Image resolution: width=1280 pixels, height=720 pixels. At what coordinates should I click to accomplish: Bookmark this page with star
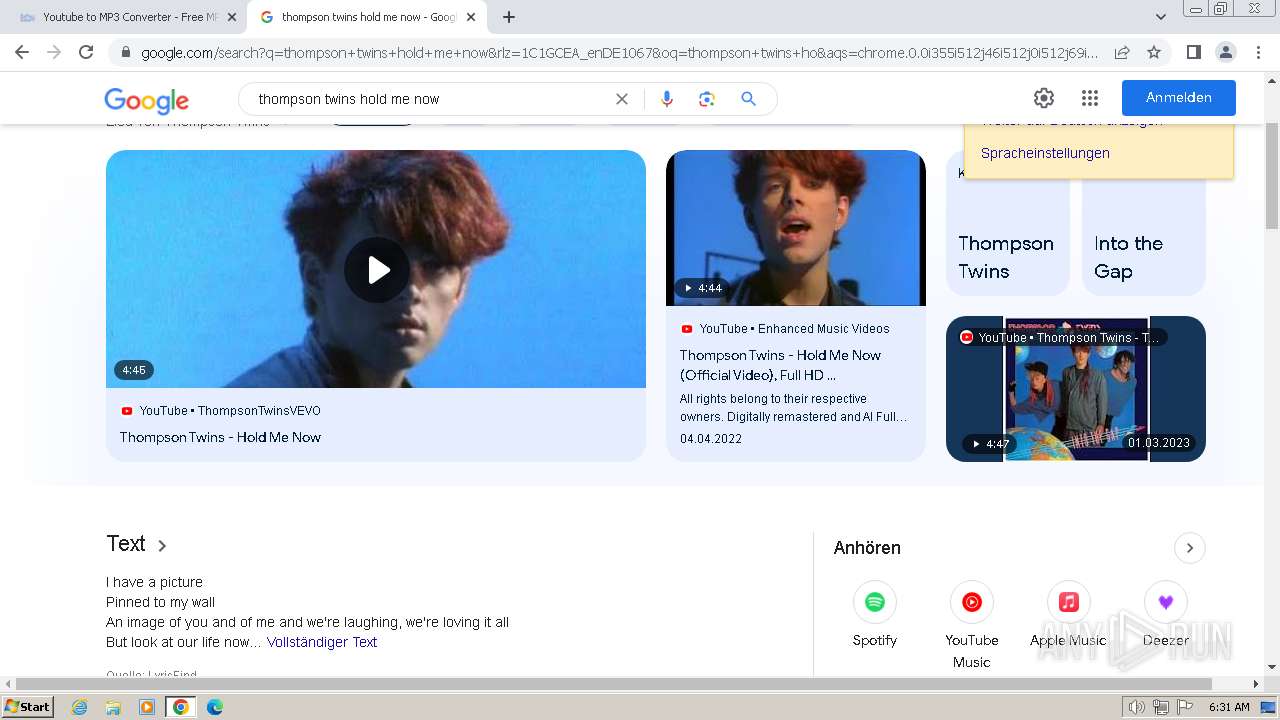(1154, 52)
